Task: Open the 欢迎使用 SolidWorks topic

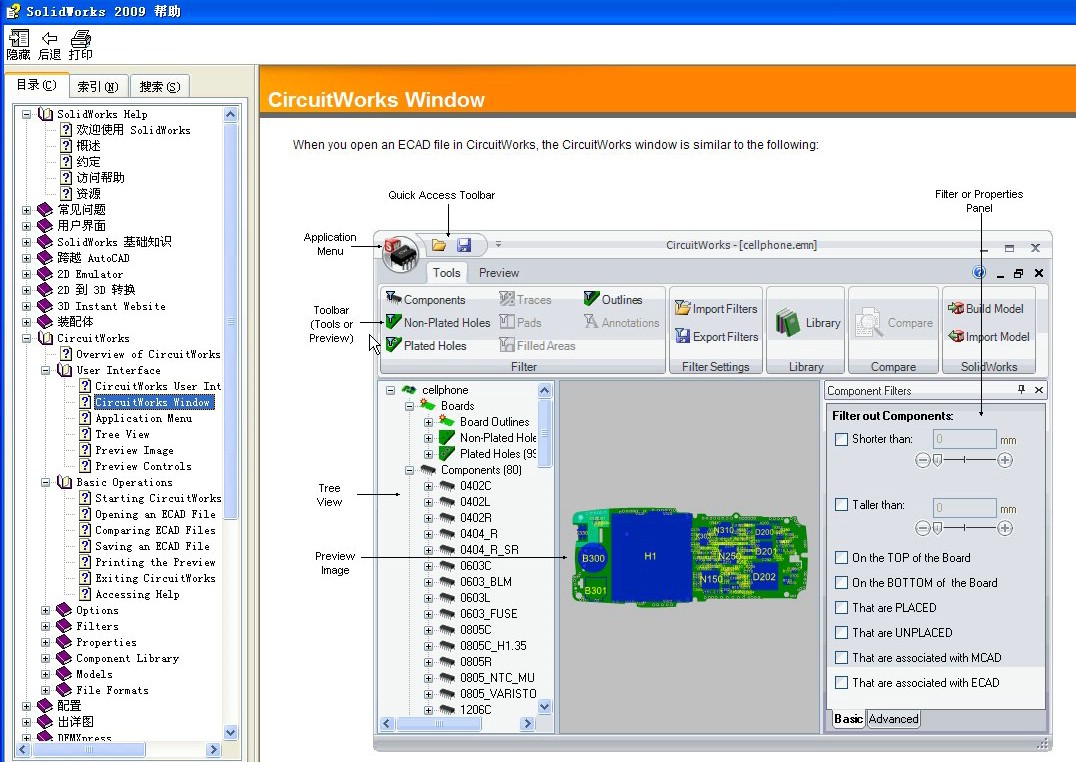Action: pyautogui.click(x=133, y=130)
